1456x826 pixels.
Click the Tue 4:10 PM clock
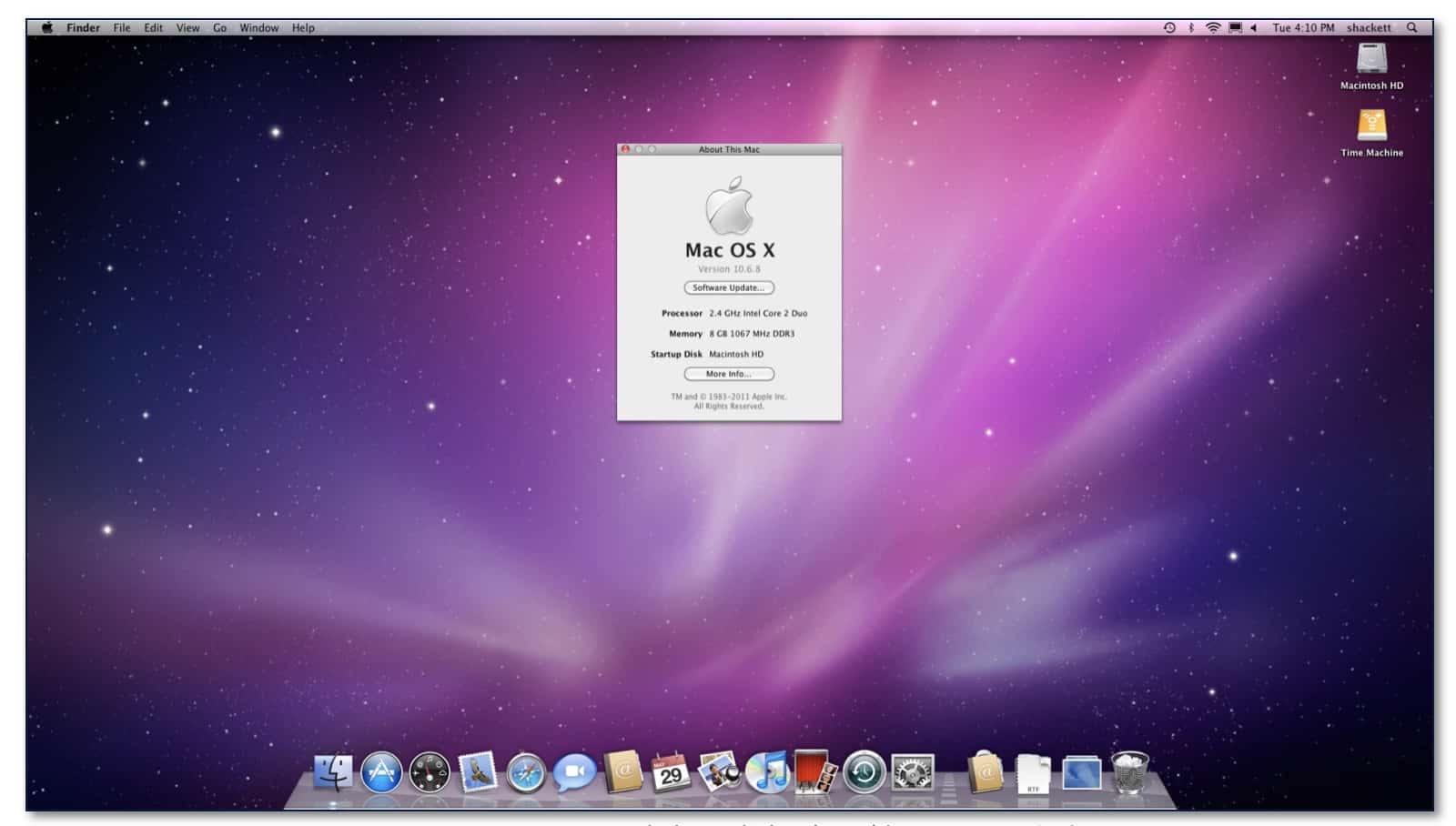[x=1303, y=27]
